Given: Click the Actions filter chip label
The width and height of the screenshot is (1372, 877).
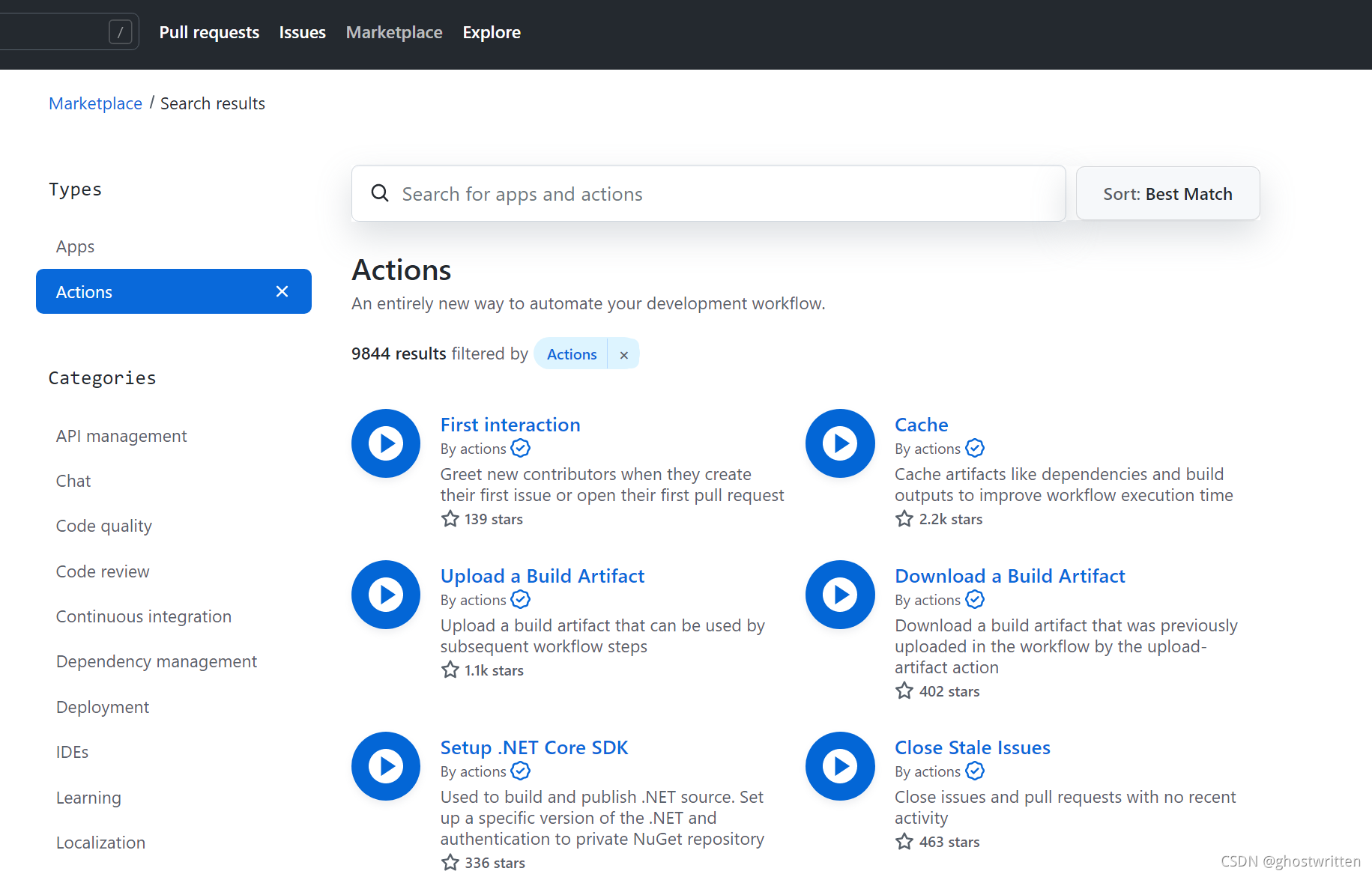Looking at the screenshot, I should point(572,354).
